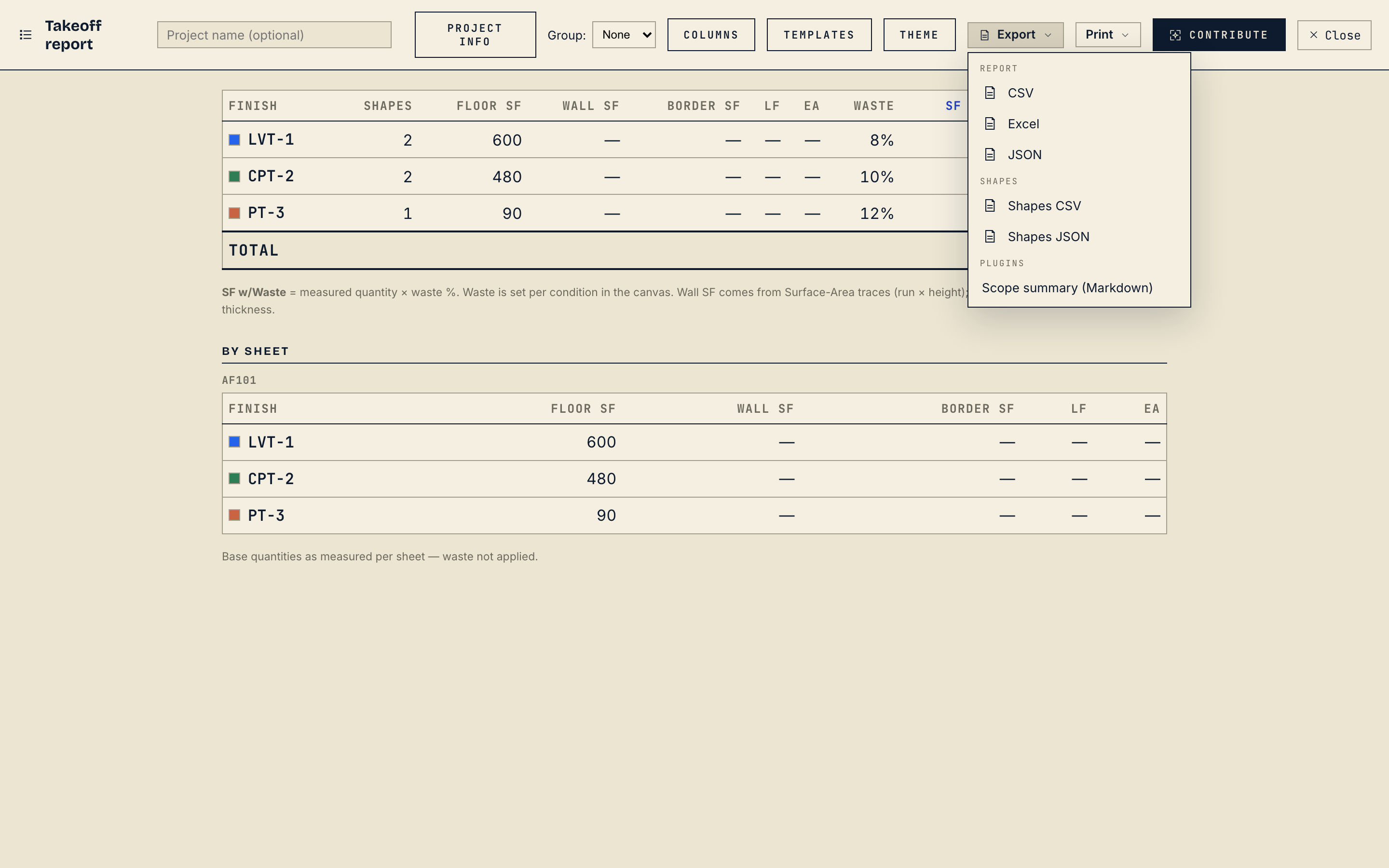Image resolution: width=1389 pixels, height=868 pixels.
Task: Choose CSV report export
Action: [x=1079, y=93]
